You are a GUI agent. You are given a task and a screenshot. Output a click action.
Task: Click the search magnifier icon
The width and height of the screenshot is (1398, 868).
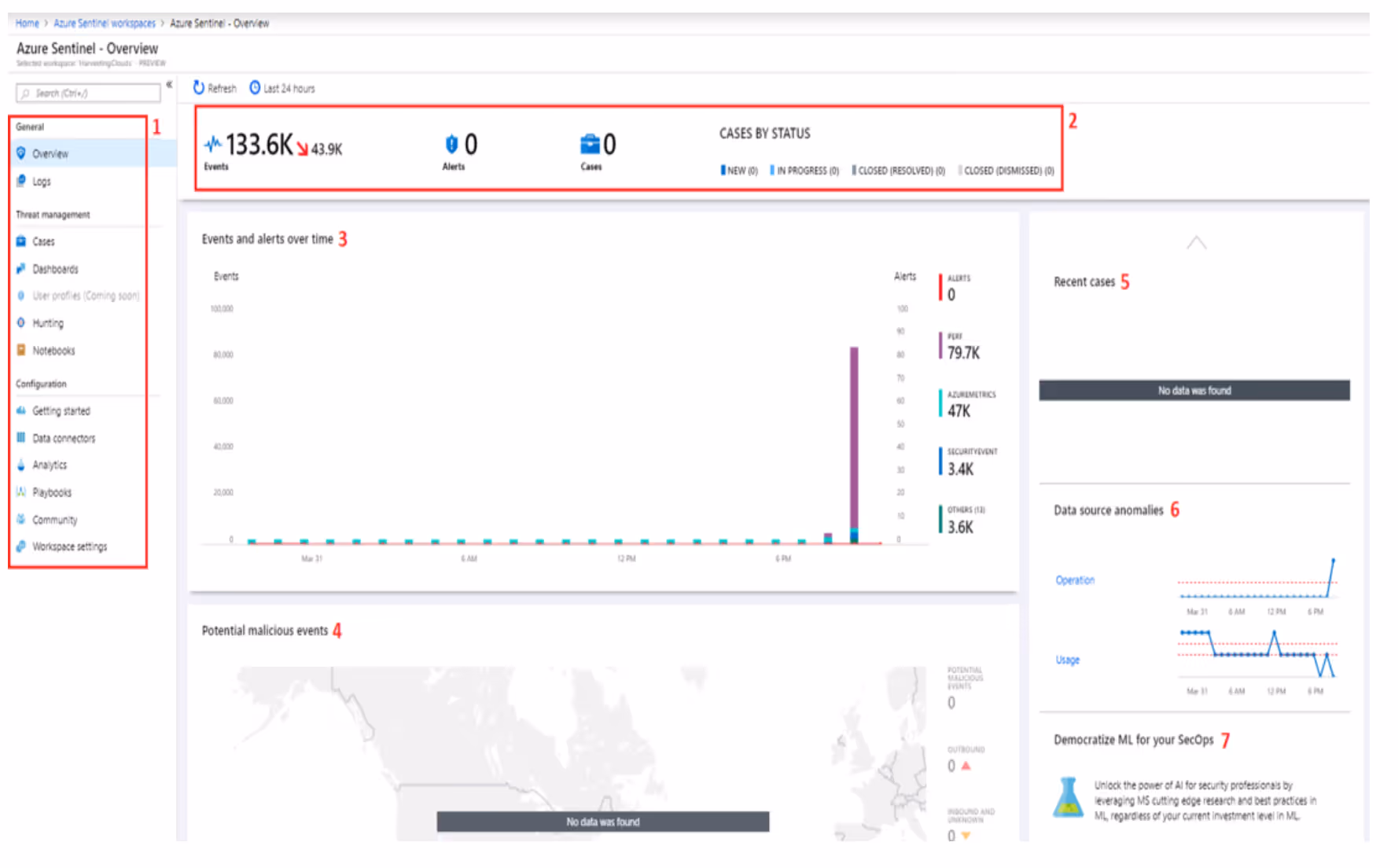coord(25,94)
